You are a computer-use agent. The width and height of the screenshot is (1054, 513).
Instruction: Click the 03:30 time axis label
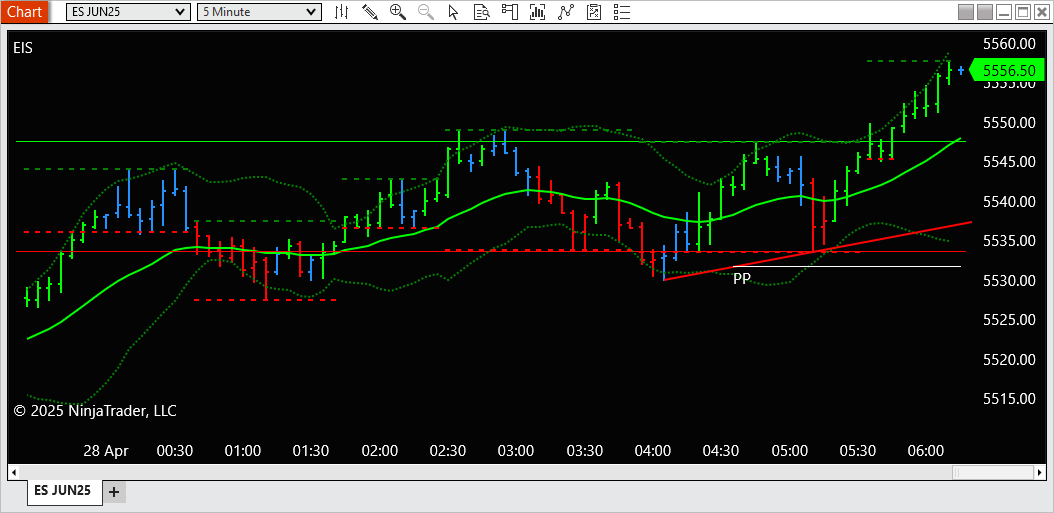pyautogui.click(x=584, y=450)
